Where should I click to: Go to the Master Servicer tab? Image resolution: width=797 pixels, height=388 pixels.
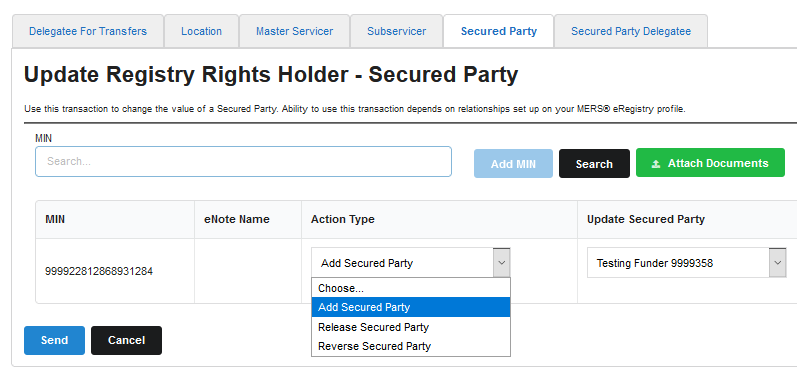(294, 32)
